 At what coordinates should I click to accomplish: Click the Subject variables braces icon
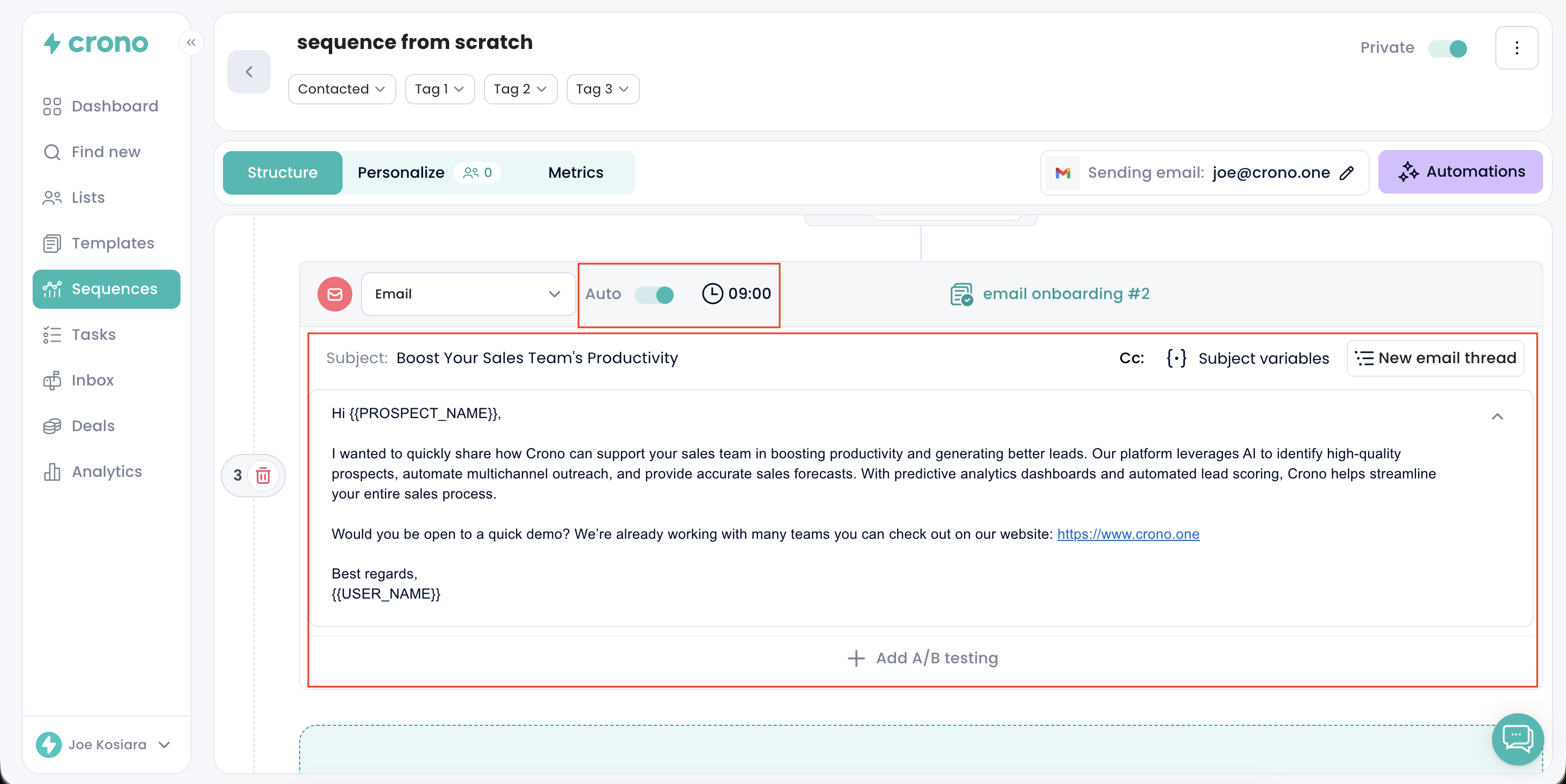click(x=1176, y=358)
